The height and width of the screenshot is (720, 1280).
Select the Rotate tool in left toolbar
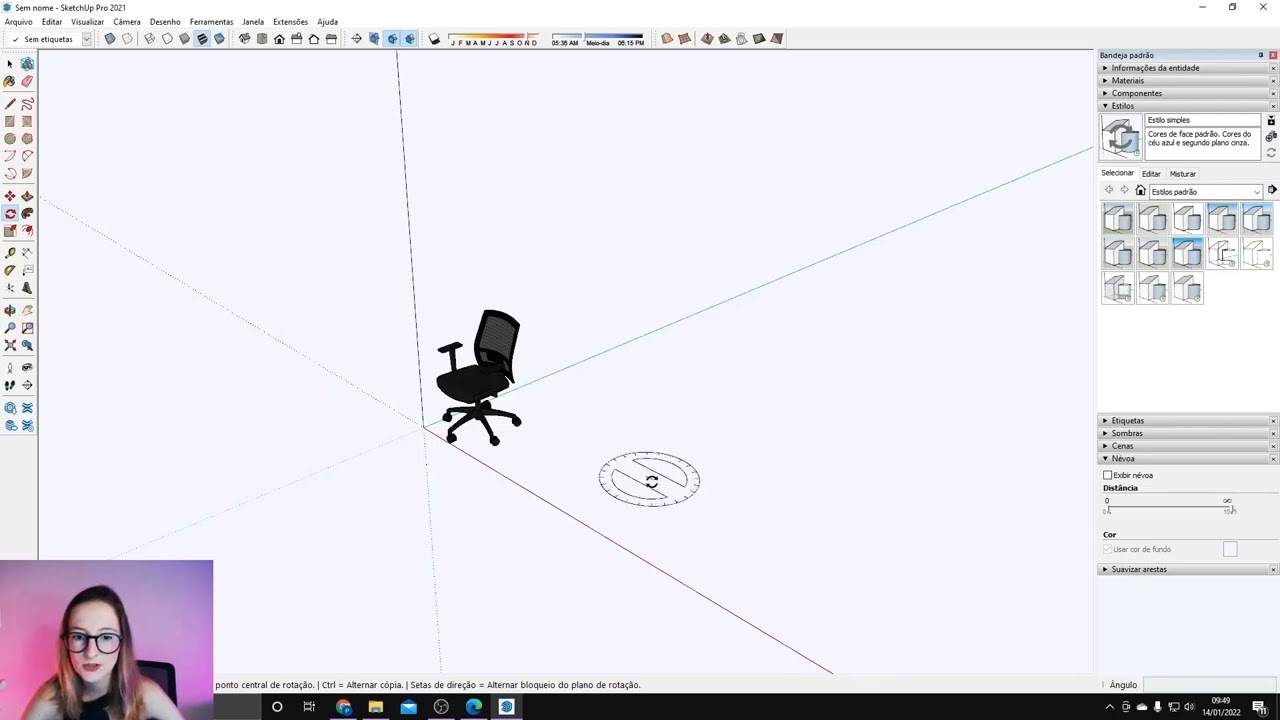(x=10, y=214)
